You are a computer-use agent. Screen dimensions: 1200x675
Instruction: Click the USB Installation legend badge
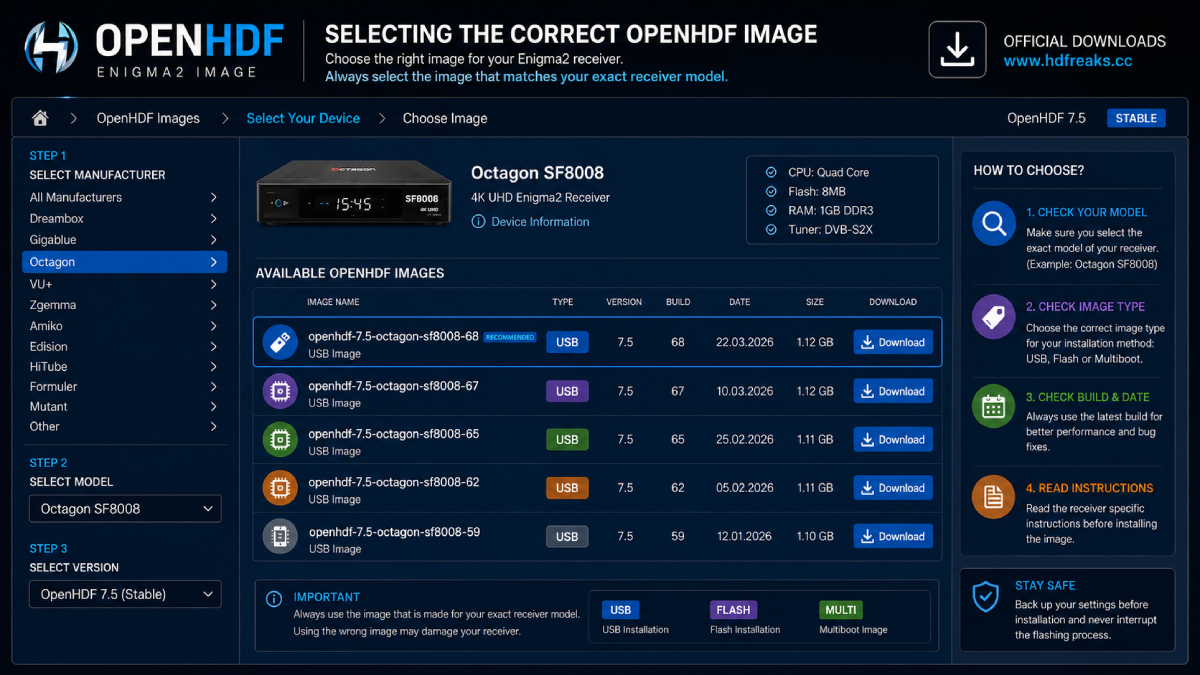point(620,609)
